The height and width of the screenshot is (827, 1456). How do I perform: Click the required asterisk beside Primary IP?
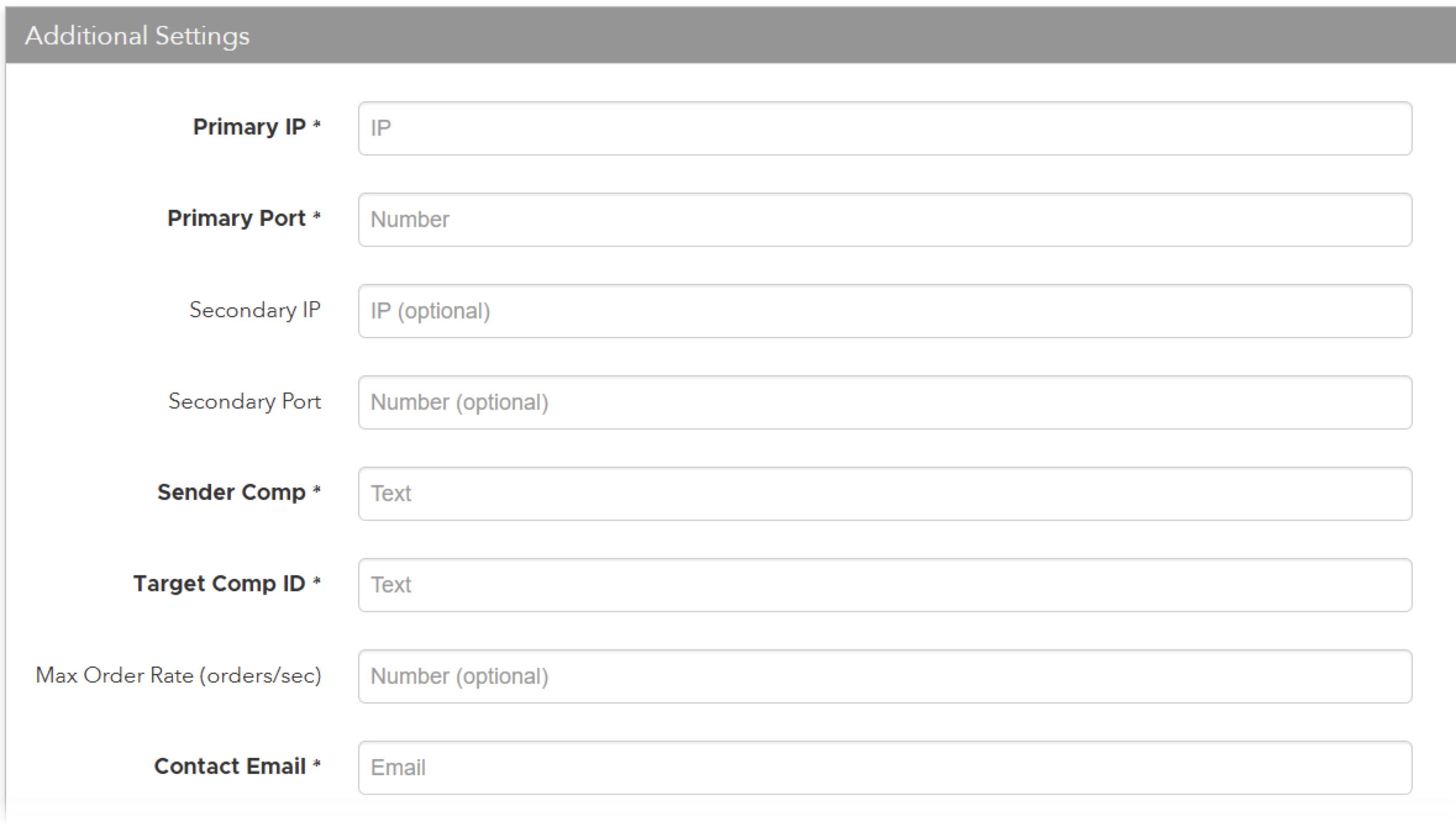point(317,125)
